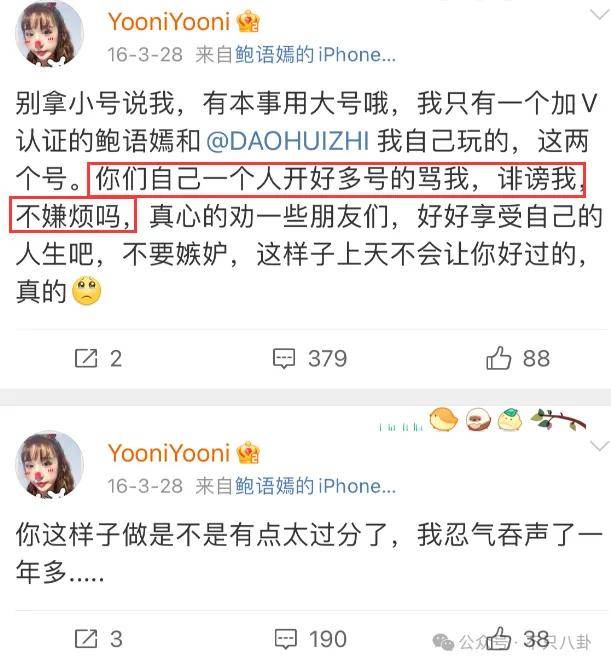
Task: Open the second post text body
Action: [309, 553]
